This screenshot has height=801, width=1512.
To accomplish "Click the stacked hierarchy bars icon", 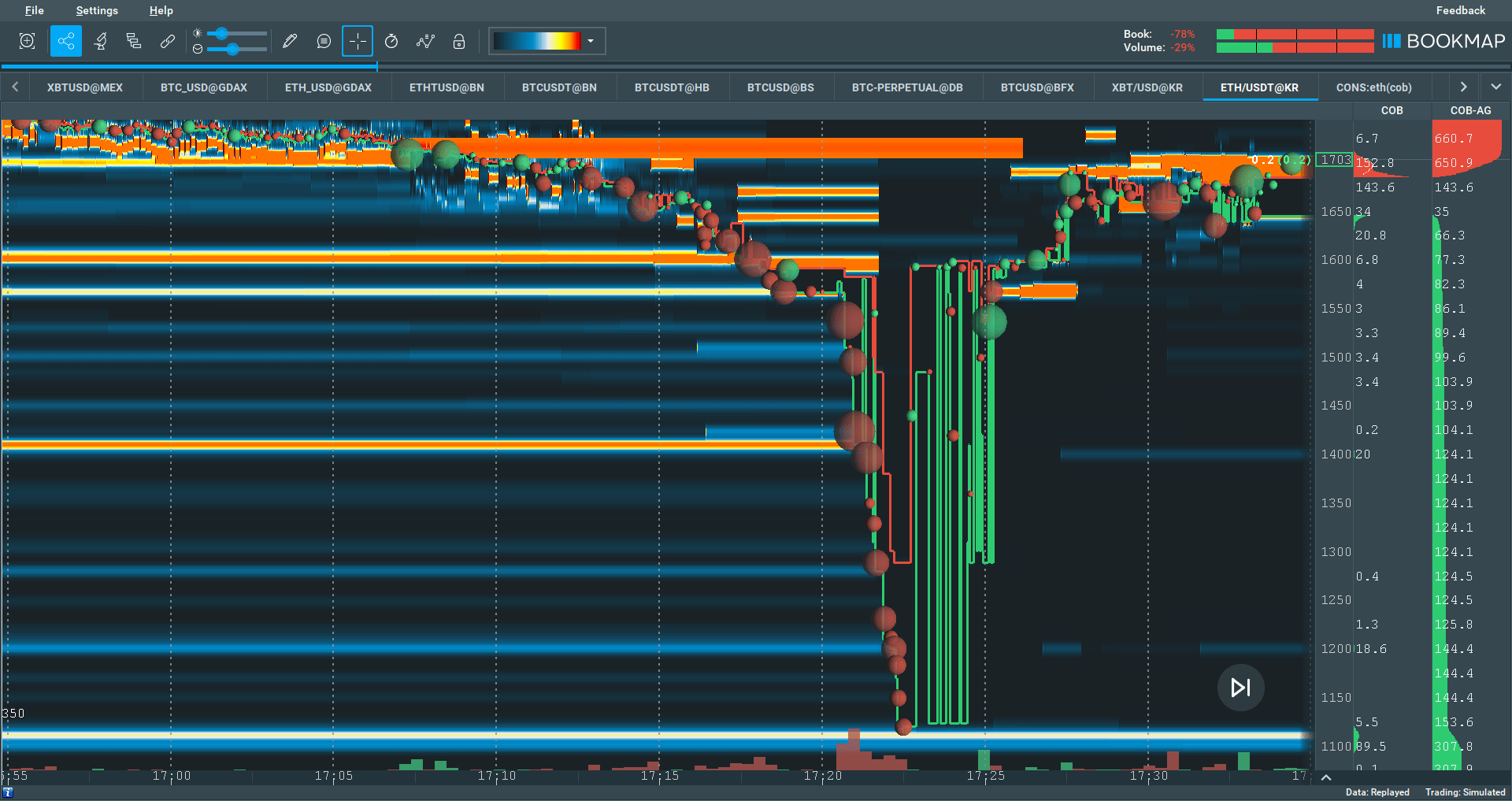I will (134, 41).
